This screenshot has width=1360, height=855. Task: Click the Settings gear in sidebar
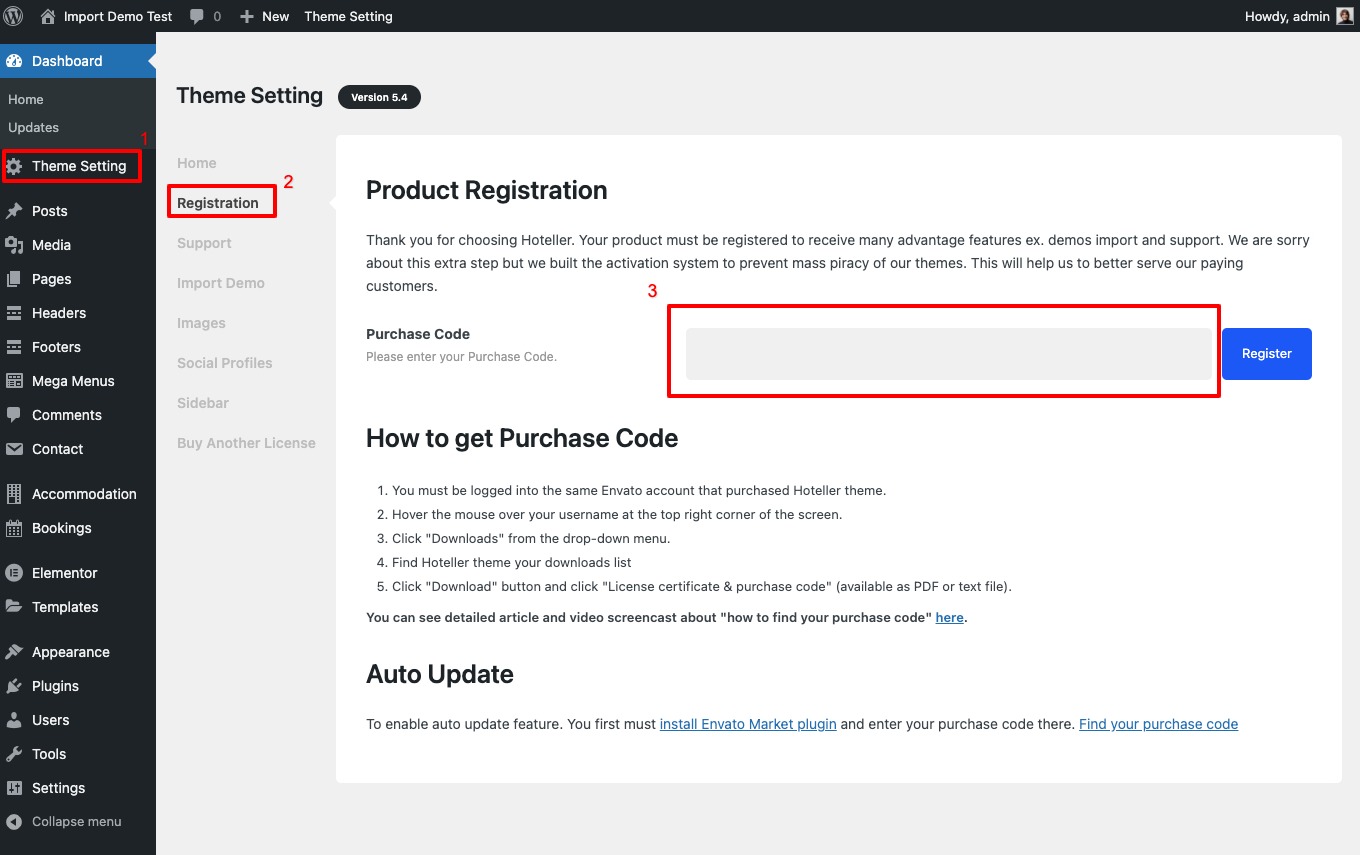(x=16, y=788)
